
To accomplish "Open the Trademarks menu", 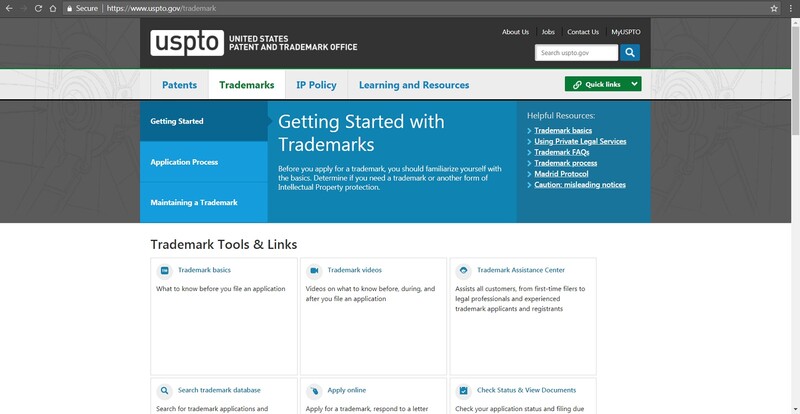I will pyautogui.click(x=247, y=85).
